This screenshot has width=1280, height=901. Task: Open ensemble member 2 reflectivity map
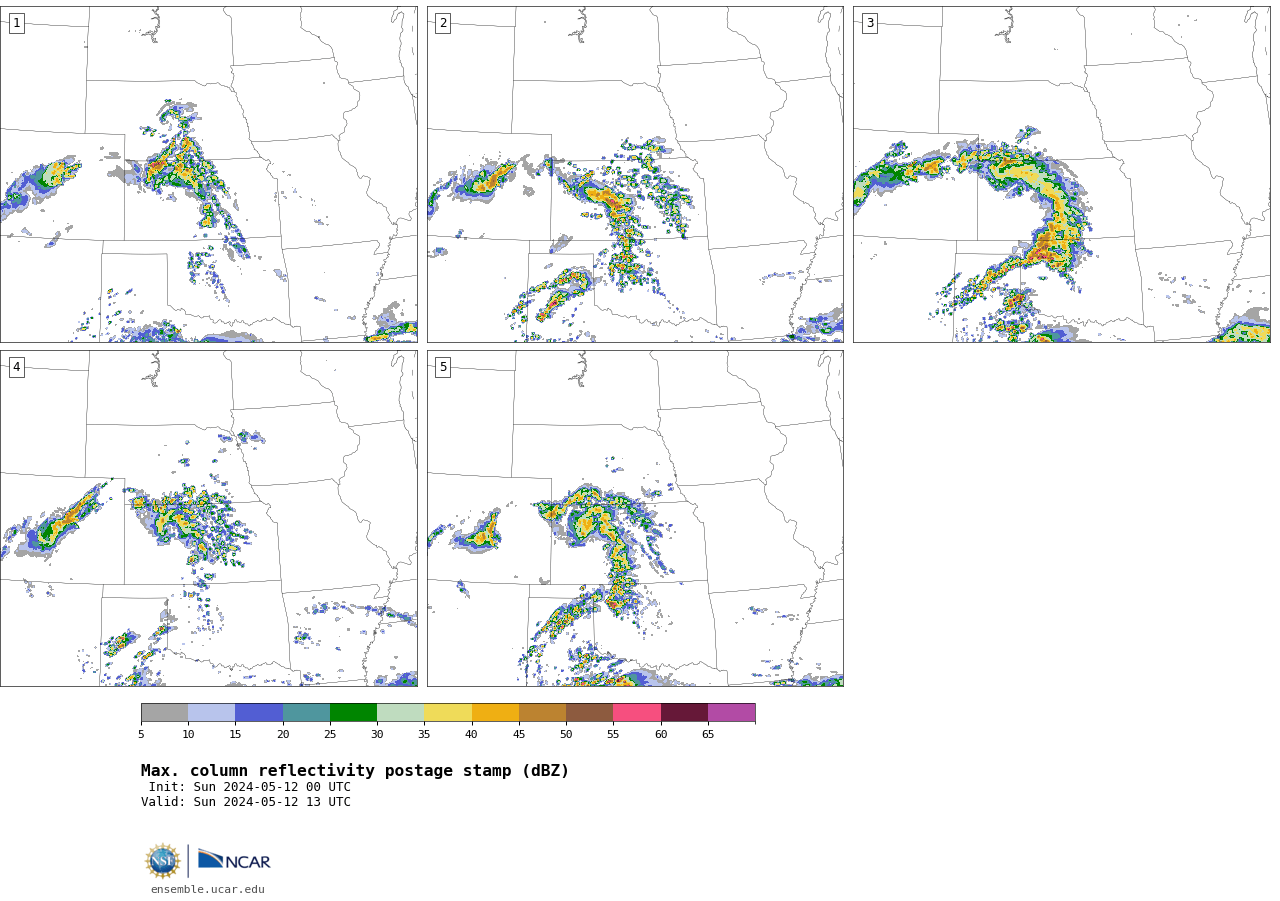coord(635,174)
